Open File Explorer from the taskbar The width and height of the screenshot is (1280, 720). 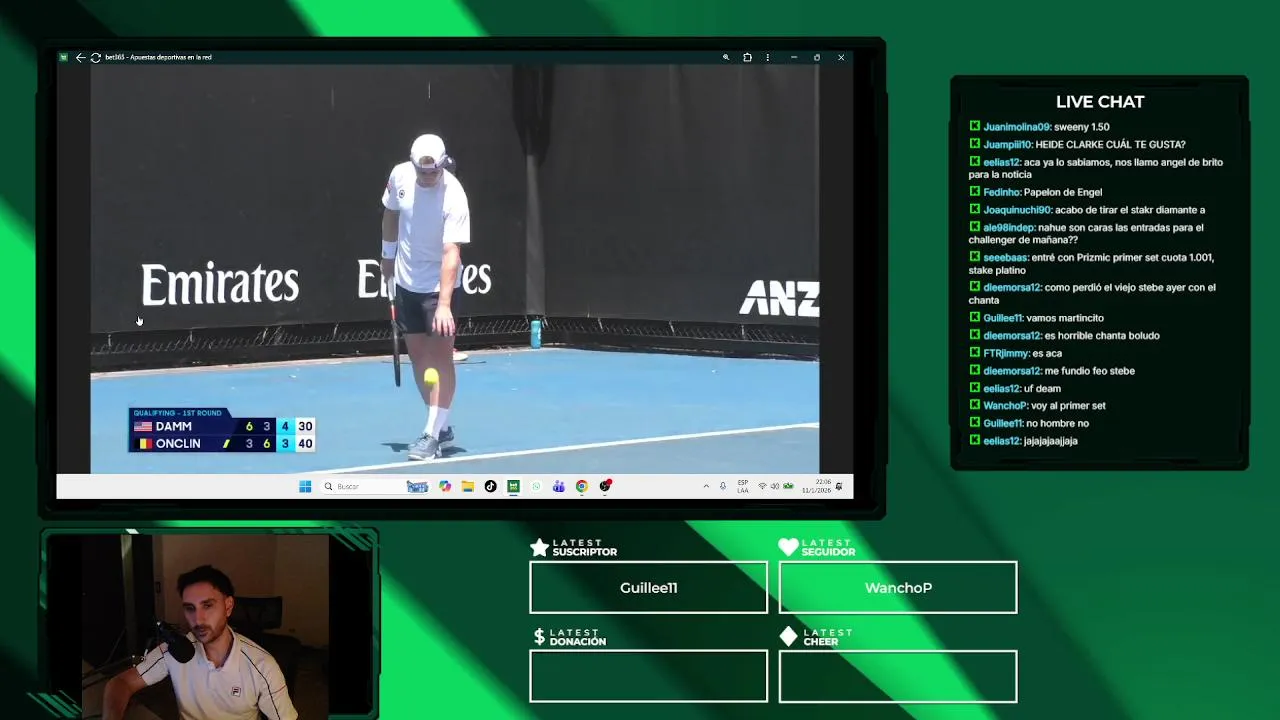coord(467,486)
